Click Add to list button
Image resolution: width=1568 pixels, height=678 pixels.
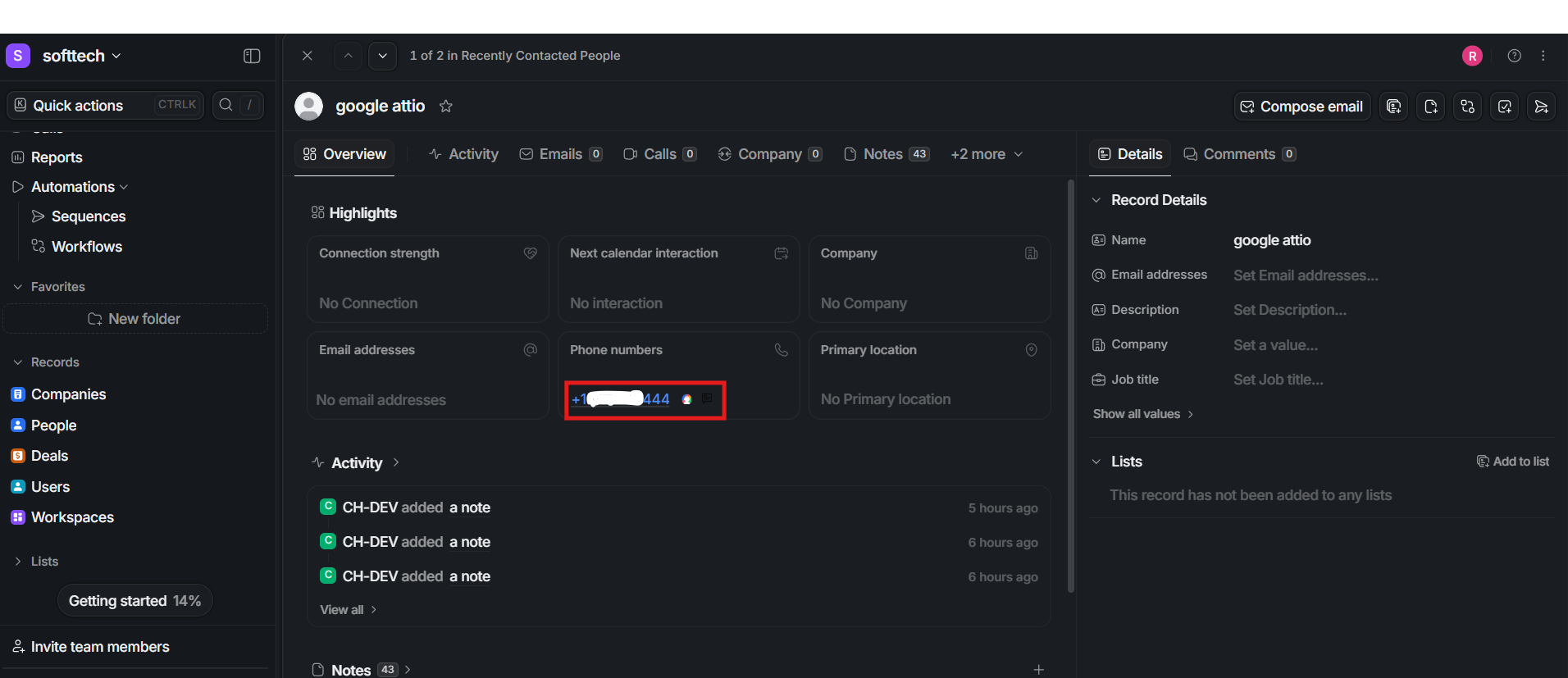point(1513,462)
